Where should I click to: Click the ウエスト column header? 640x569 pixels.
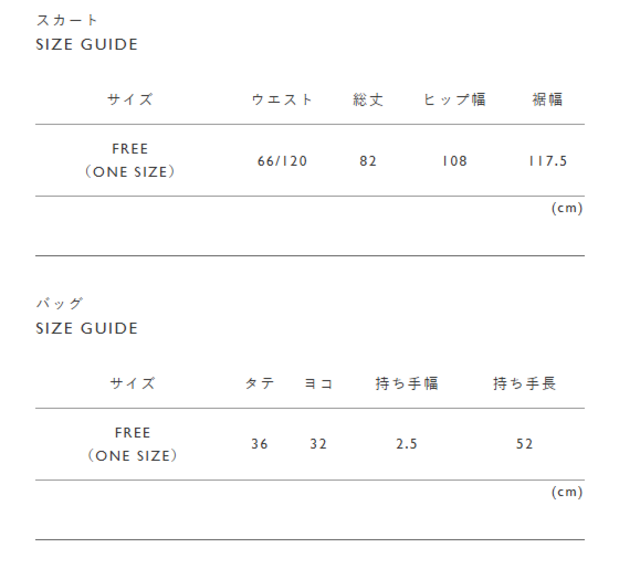tap(282, 99)
